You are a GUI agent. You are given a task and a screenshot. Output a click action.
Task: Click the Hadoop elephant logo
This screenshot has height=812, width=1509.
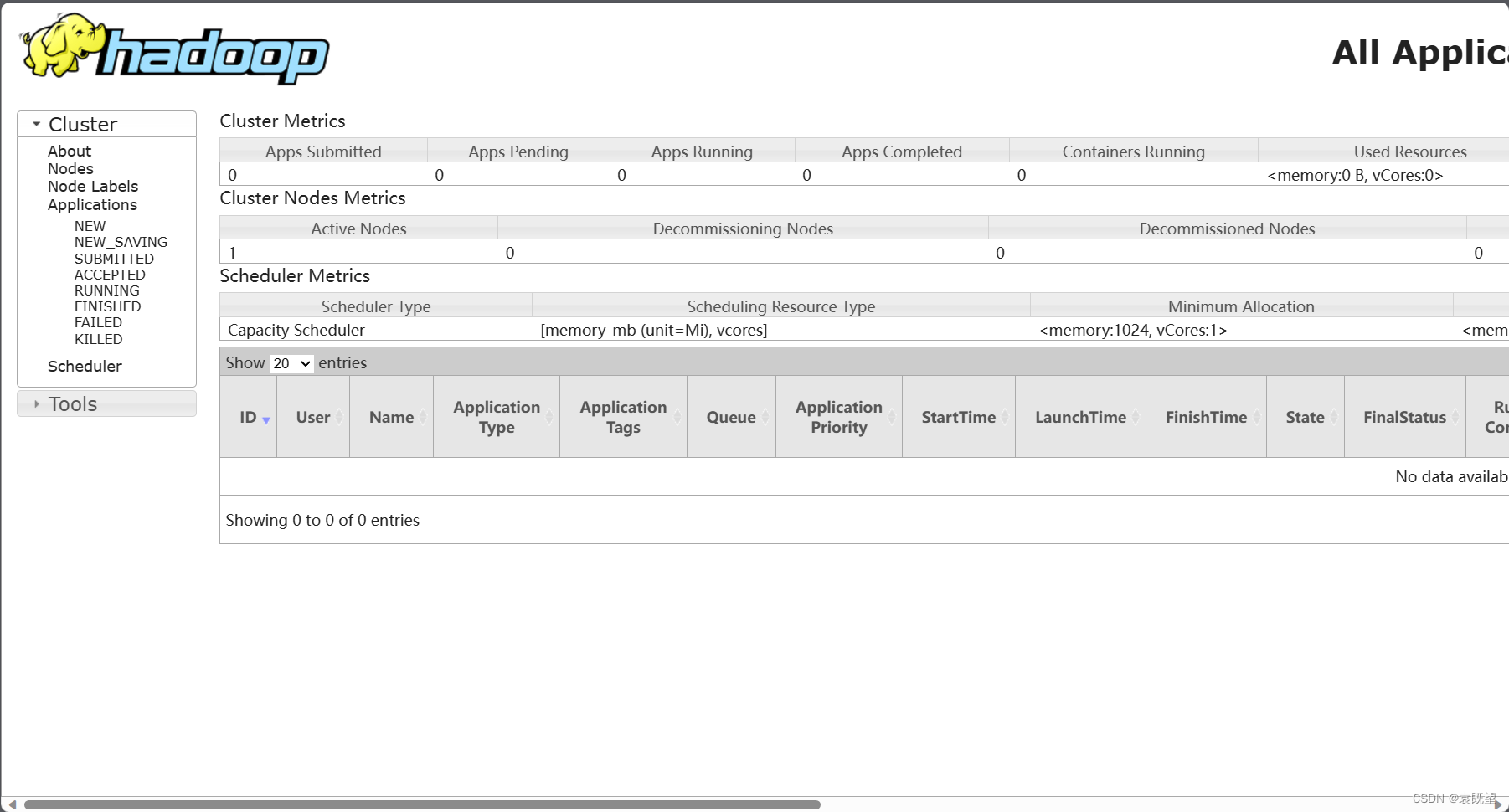coord(174,49)
